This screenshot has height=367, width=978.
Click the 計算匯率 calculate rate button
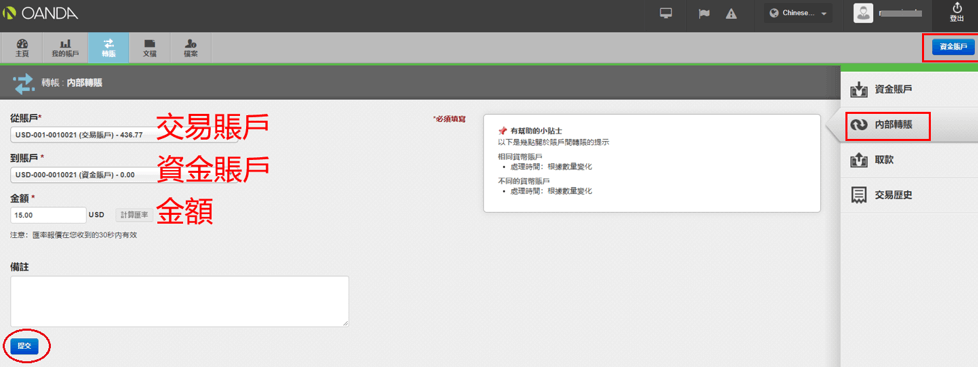pos(135,215)
